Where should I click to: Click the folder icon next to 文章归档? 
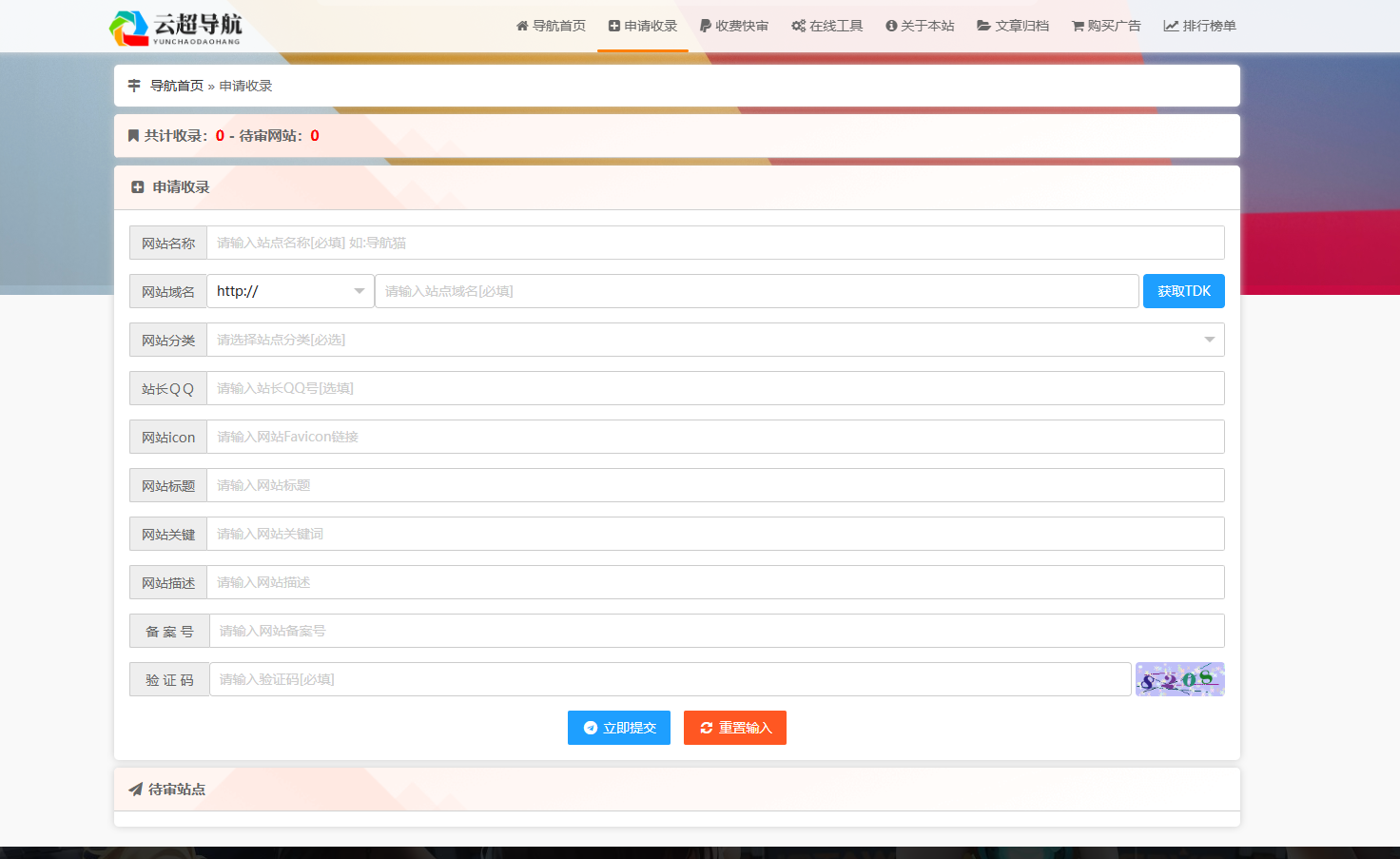pos(982,26)
